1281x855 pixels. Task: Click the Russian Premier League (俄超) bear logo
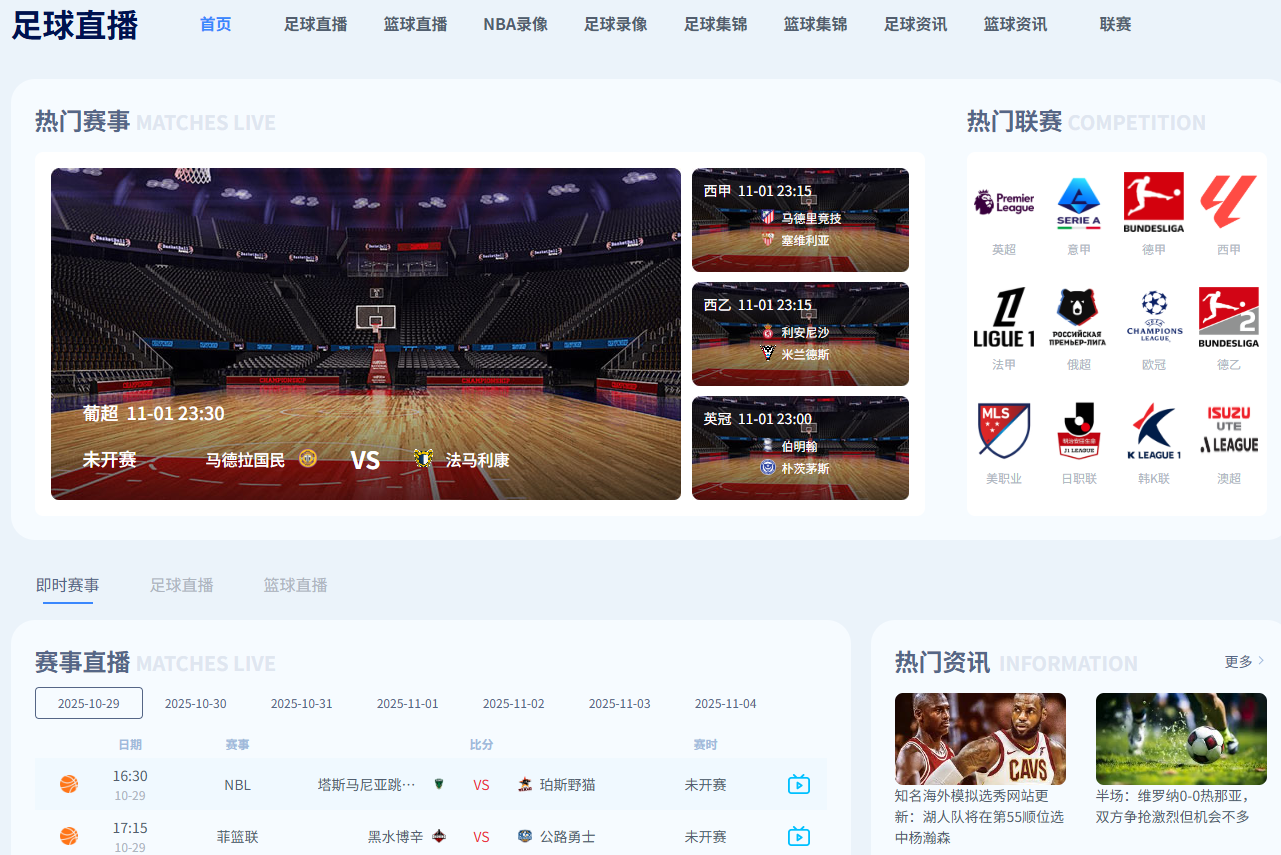pos(1078,318)
